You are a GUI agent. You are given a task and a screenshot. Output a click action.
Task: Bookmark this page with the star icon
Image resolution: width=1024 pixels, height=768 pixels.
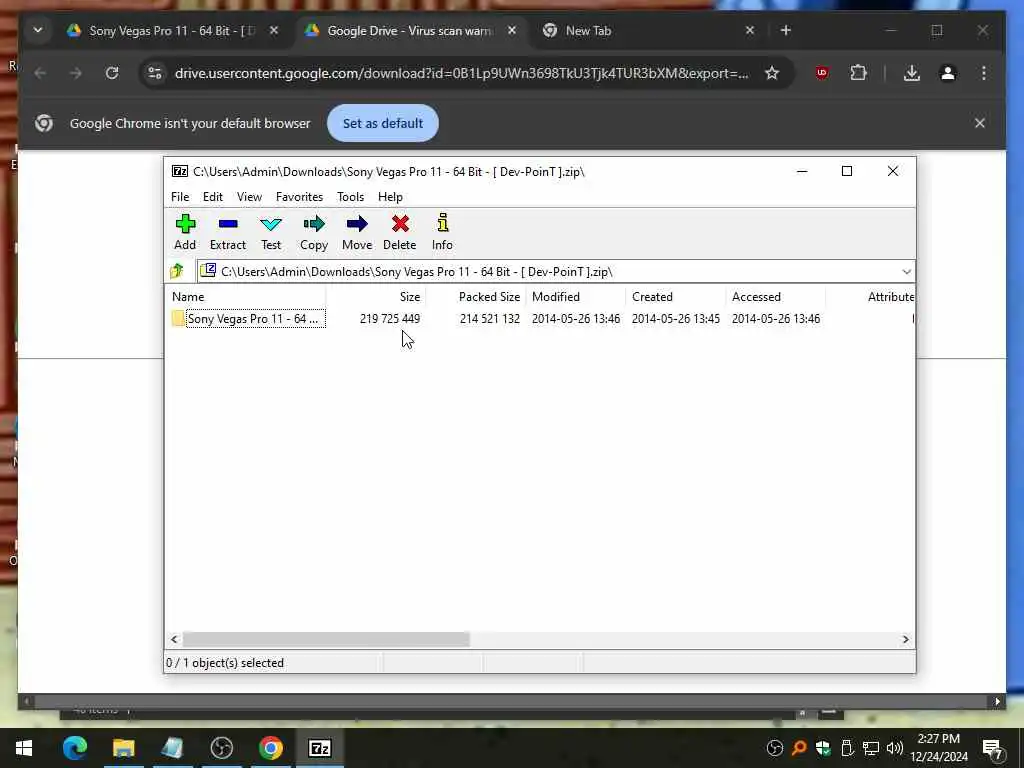[772, 73]
